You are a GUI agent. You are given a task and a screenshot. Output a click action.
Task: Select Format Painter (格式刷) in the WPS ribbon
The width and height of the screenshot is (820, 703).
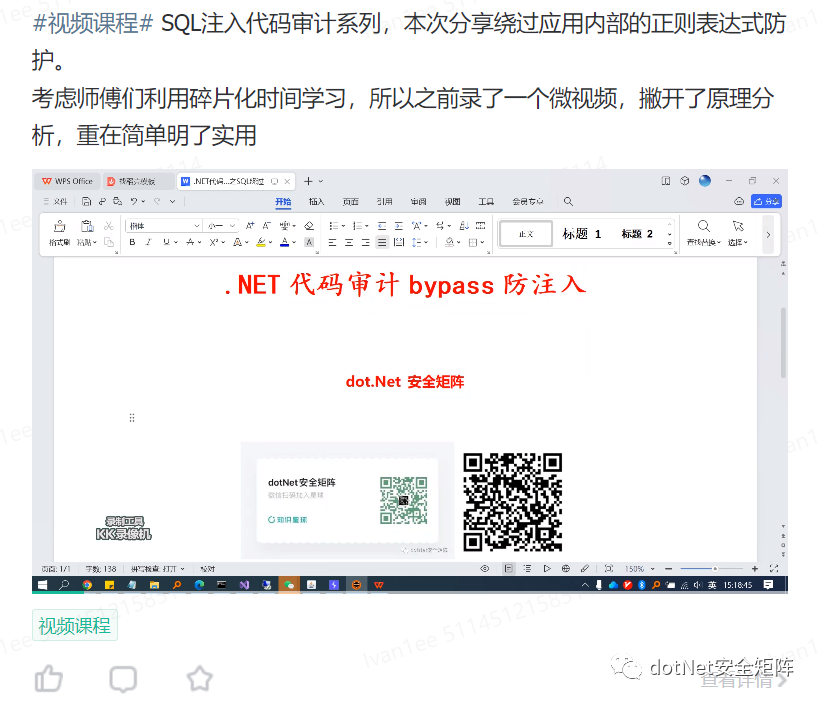pyautogui.click(x=60, y=233)
